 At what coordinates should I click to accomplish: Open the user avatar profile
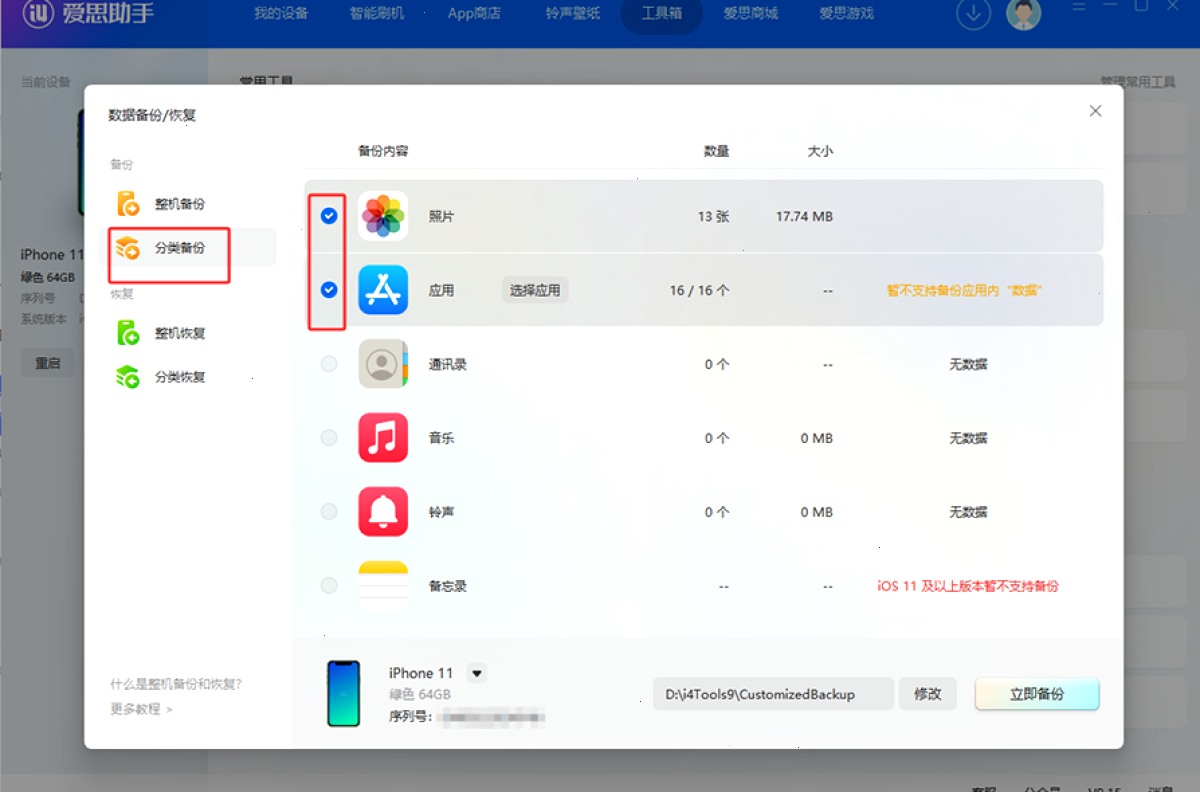1023,14
